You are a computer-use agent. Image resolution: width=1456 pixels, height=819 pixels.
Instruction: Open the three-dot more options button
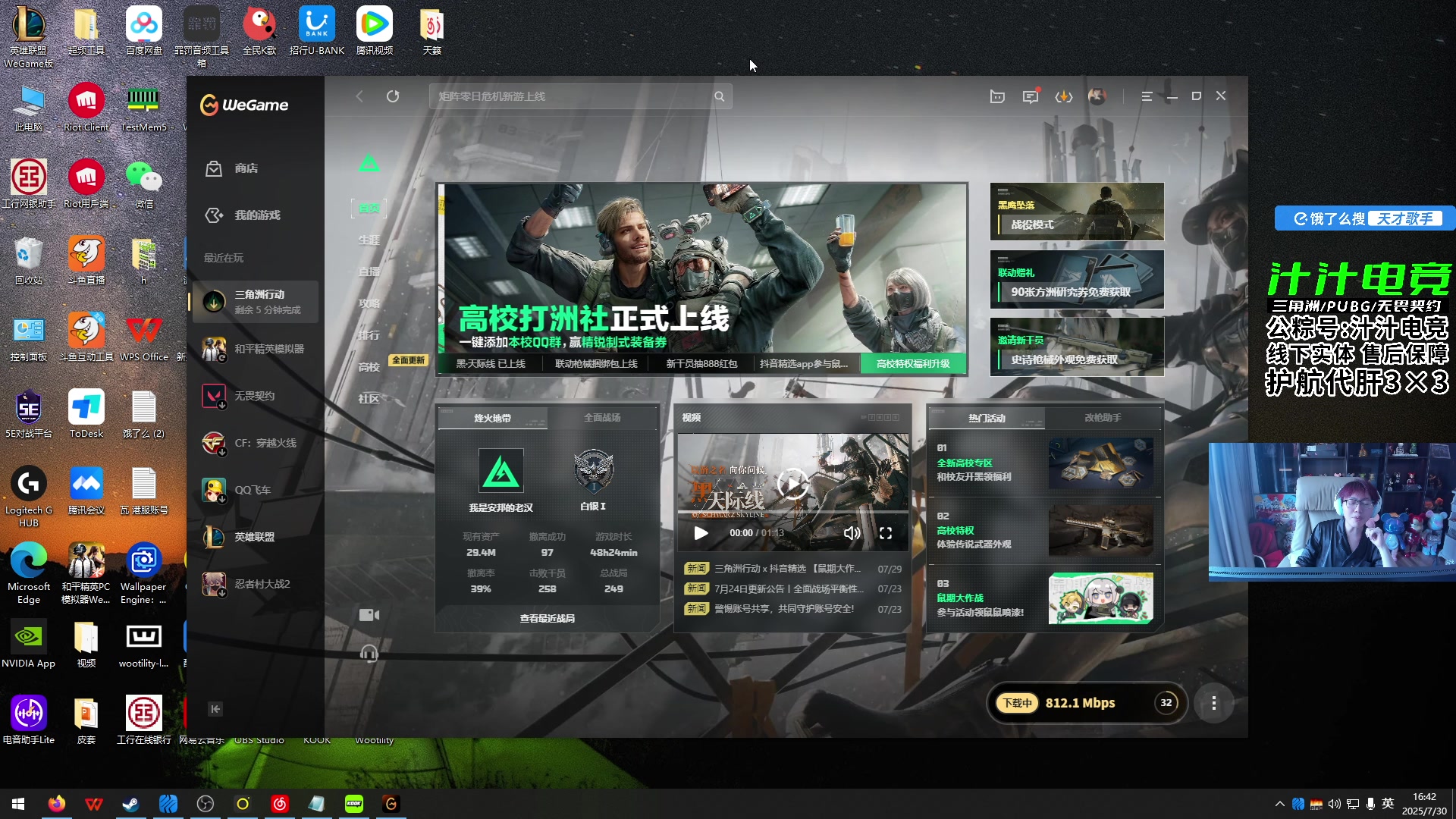pos(1214,703)
